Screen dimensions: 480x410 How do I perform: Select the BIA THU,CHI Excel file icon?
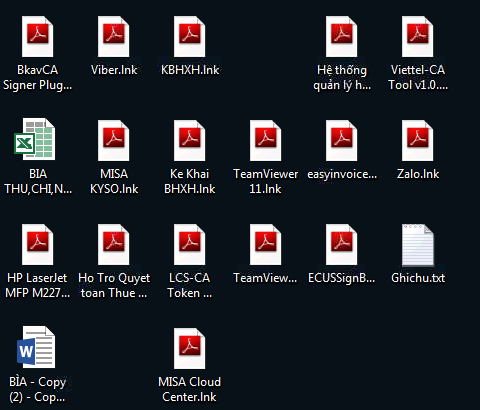[35, 139]
